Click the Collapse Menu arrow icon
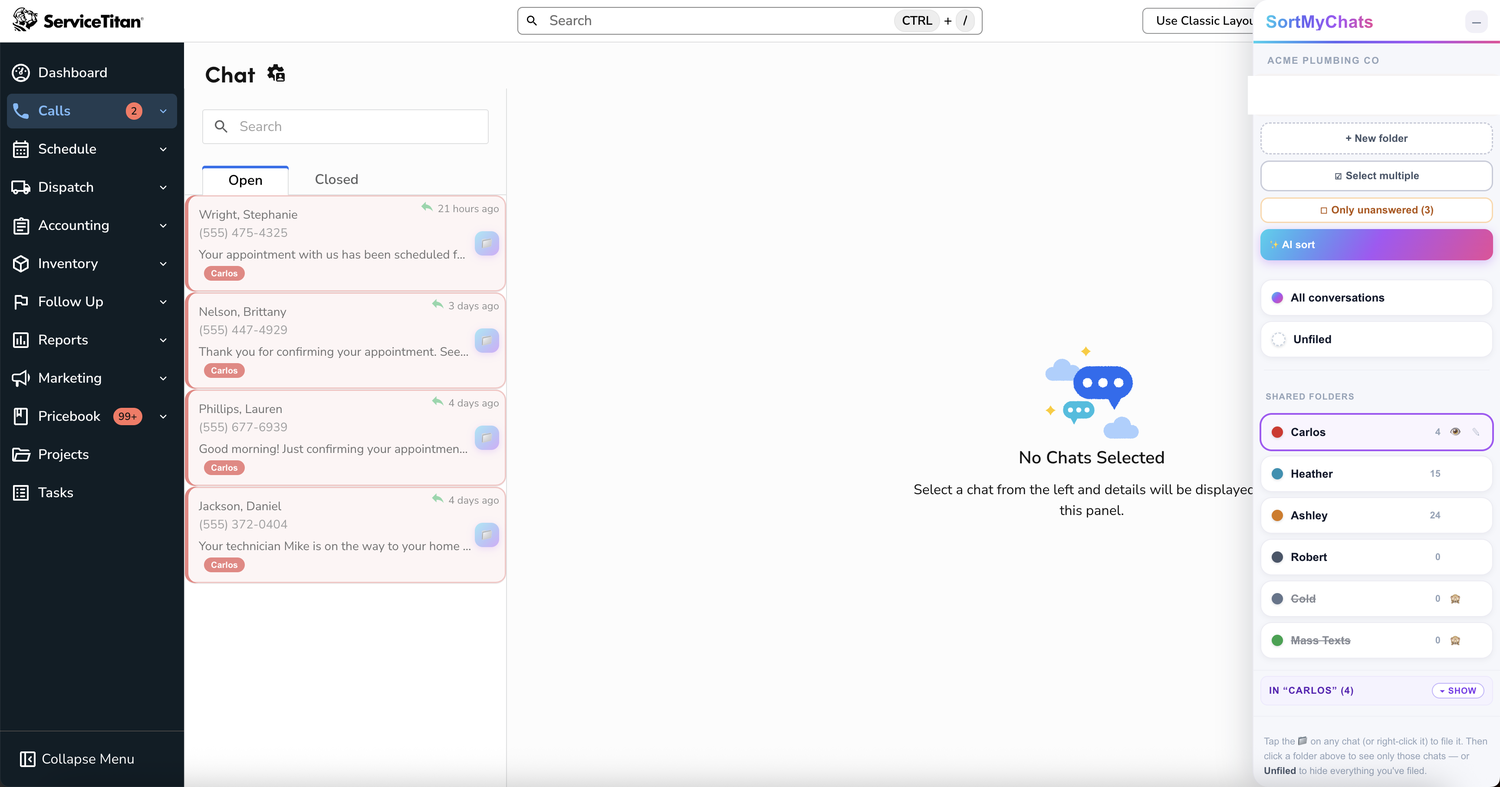Image resolution: width=1500 pixels, height=787 pixels. point(28,759)
